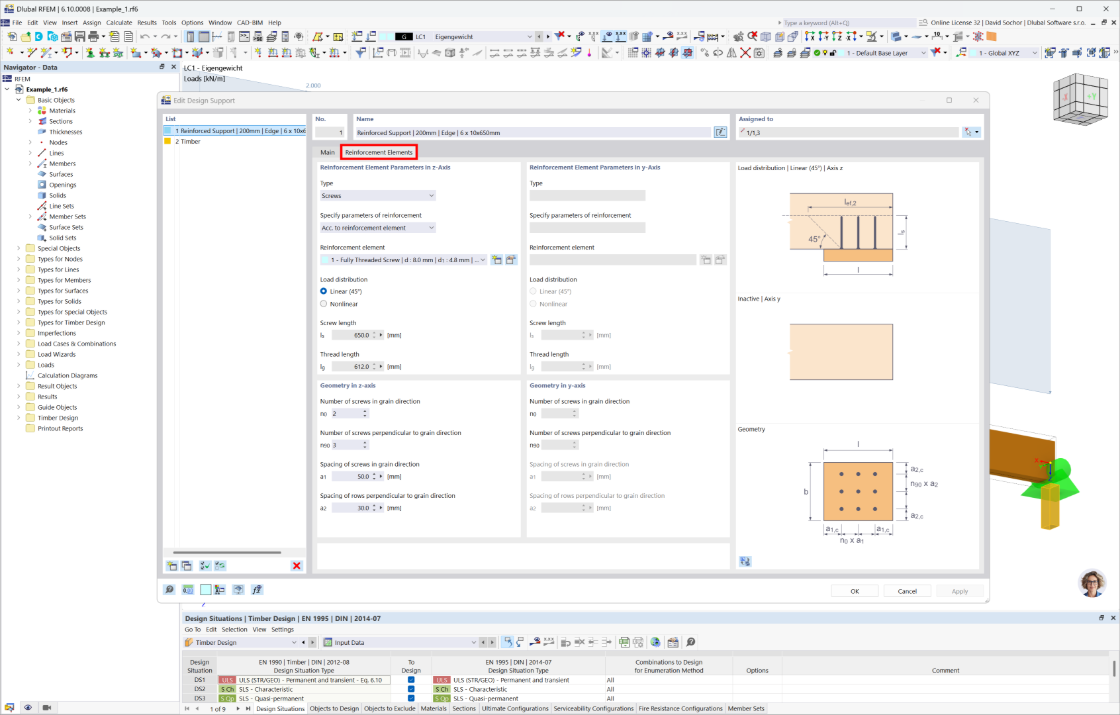Viewport: 1120px width, 715px height.
Task: Open Settings menu in design table
Action: coord(282,629)
